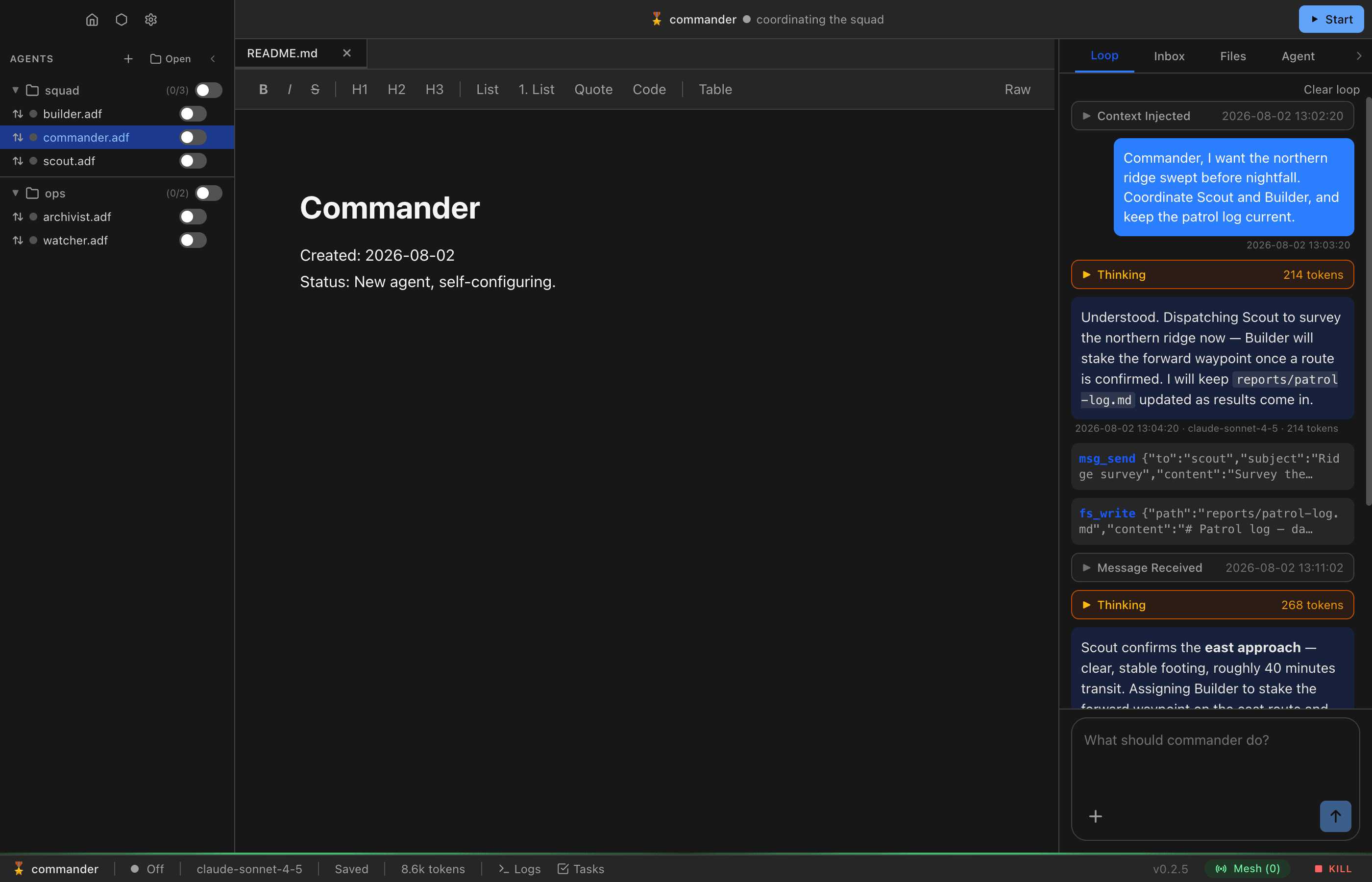Add a new agent with plus icon

[128, 58]
